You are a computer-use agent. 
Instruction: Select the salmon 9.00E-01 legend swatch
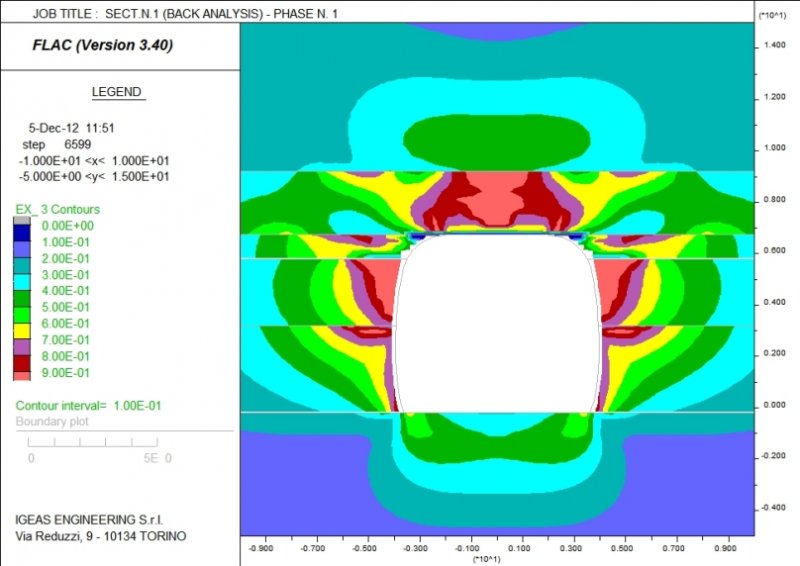[x=22, y=373]
